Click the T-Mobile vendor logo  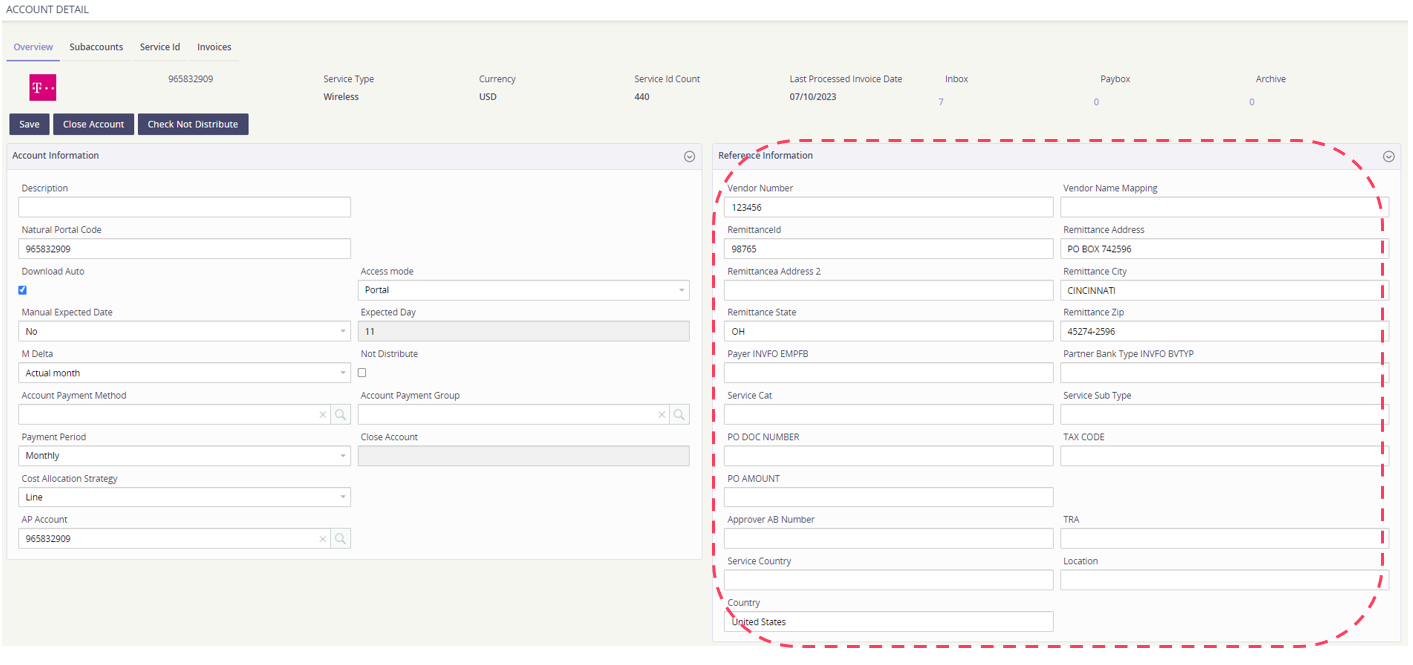pyautogui.click(x=43, y=88)
